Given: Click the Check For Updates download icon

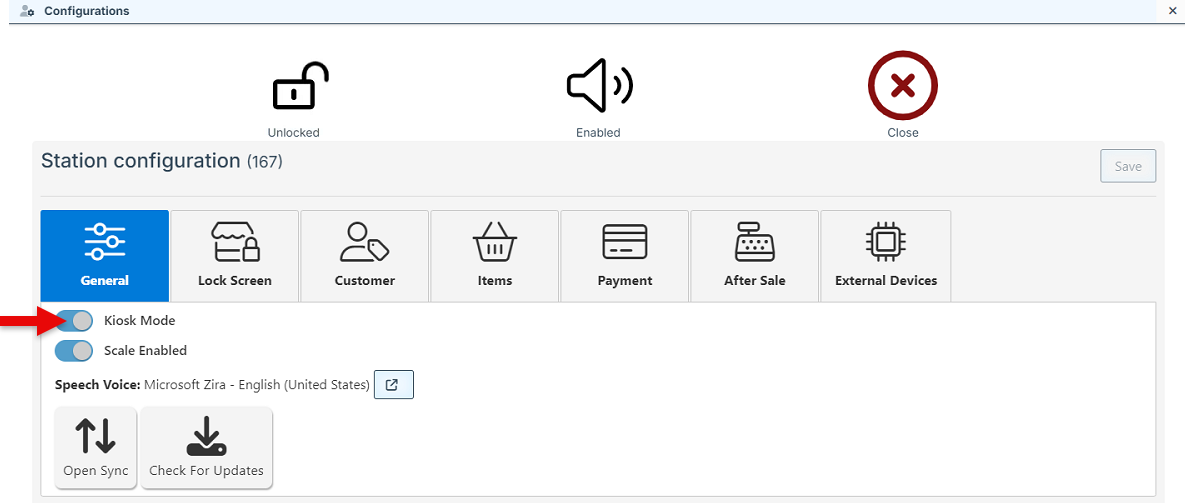Looking at the screenshot, I should pos(206,436).
